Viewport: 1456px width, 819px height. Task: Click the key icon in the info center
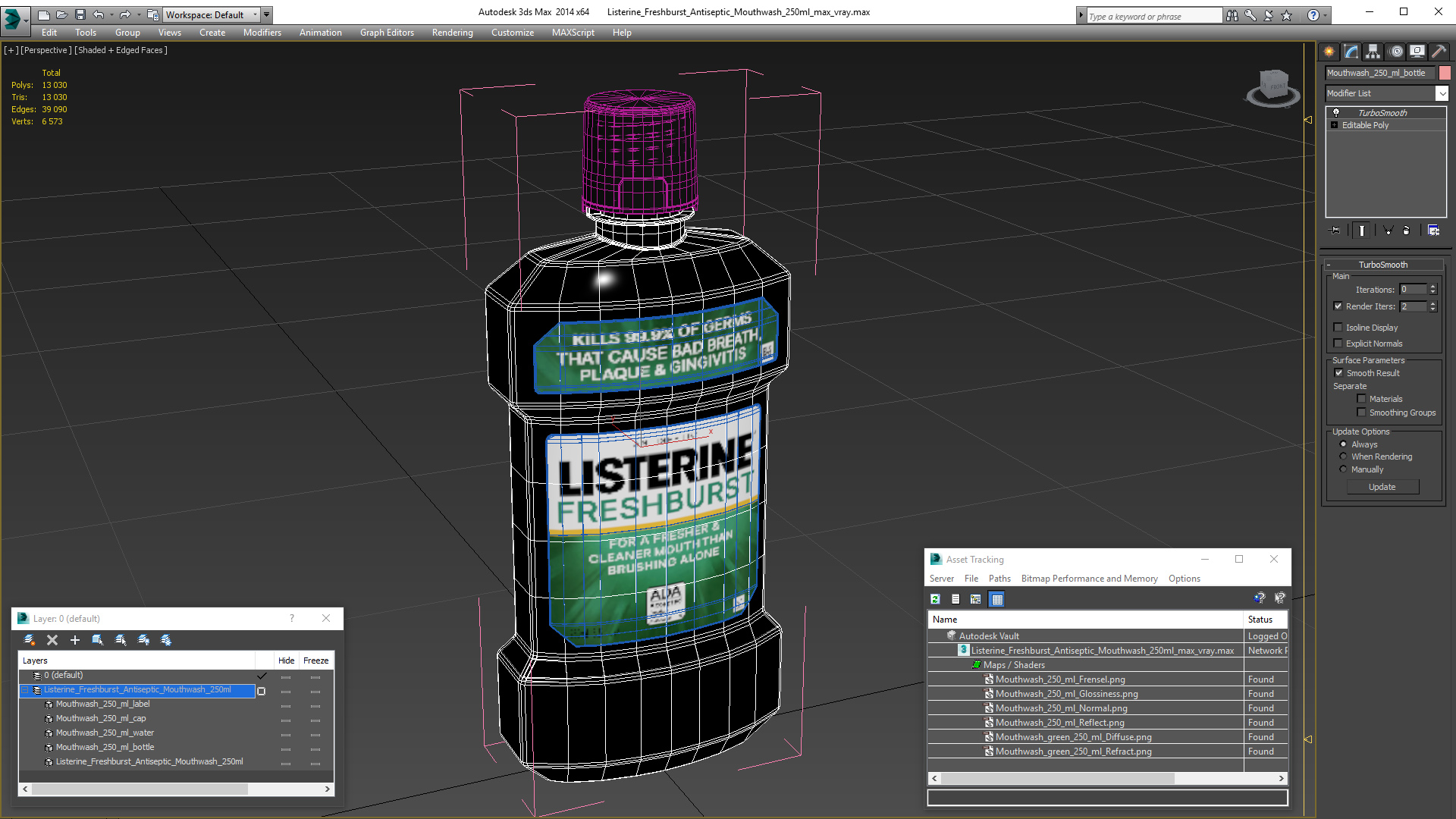click(1250, 15)
